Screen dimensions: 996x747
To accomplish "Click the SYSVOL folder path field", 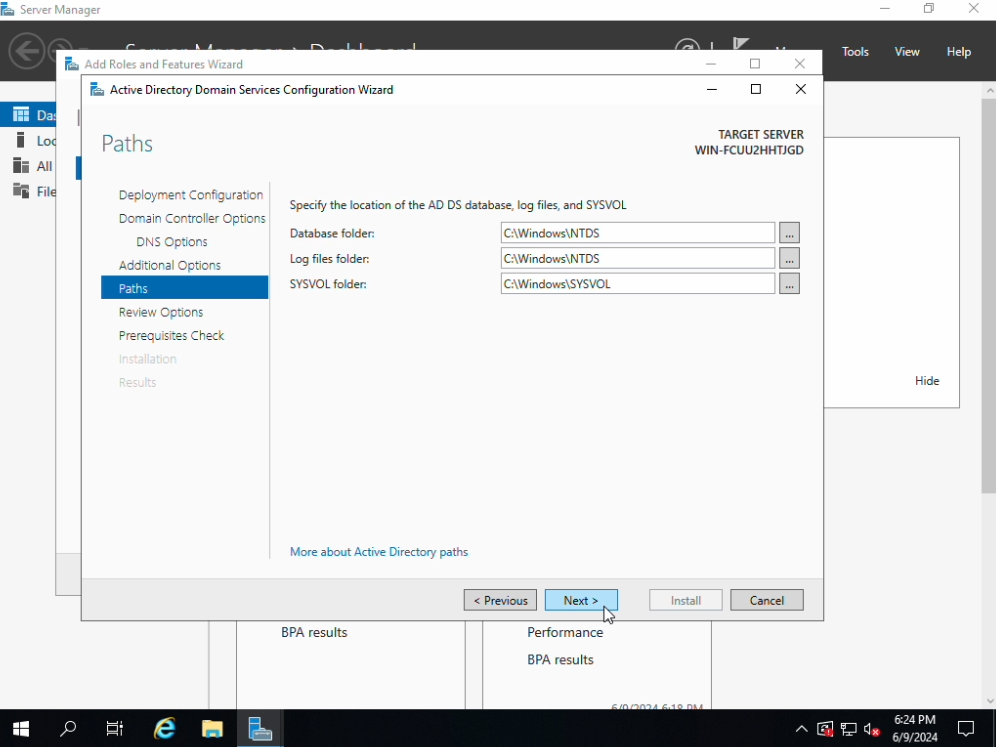I will [637, 284].
